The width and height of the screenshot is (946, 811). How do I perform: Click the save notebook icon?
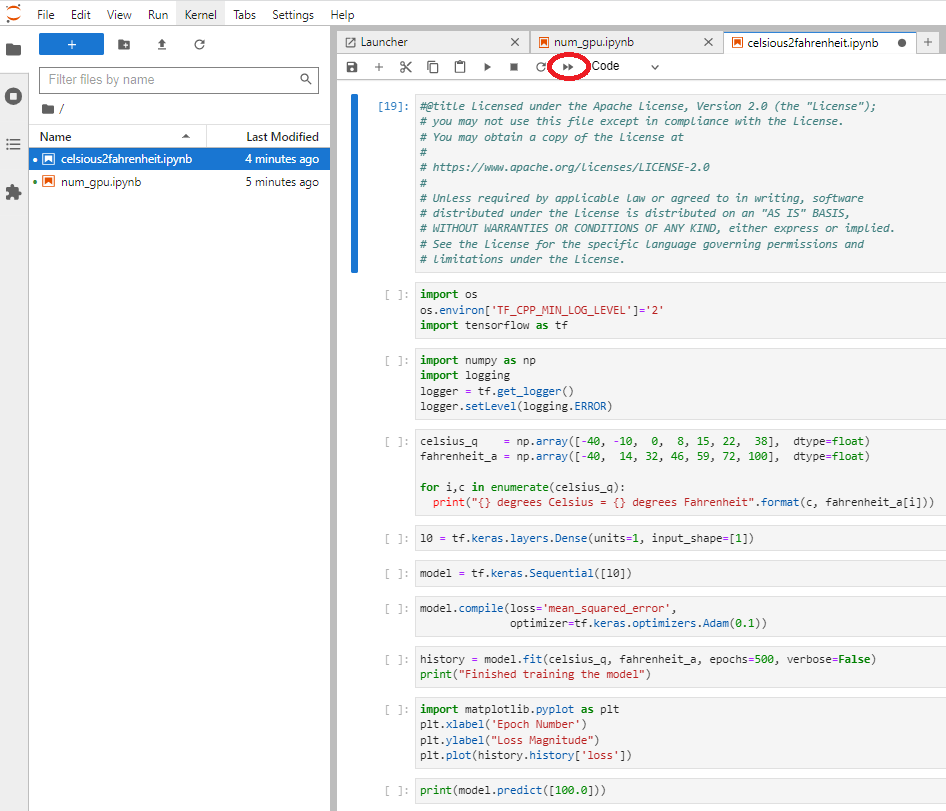click(x=352, y=67)
